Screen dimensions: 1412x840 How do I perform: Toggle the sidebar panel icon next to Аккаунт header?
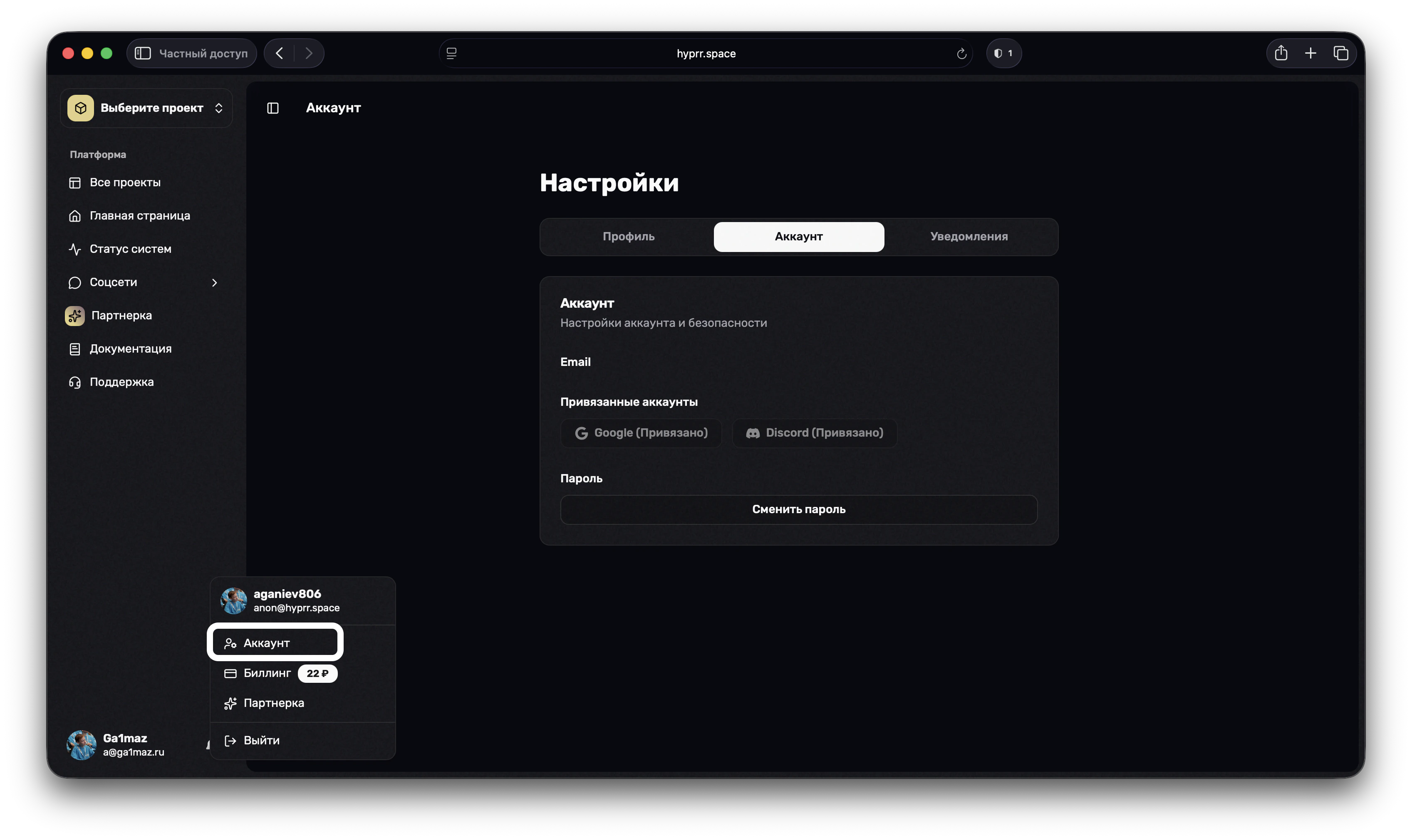[273, 108]
